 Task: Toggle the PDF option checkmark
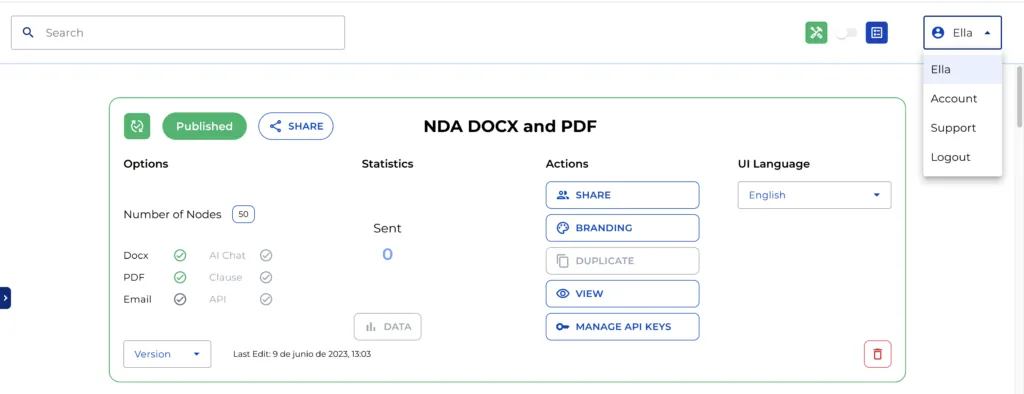click(180, 277)
